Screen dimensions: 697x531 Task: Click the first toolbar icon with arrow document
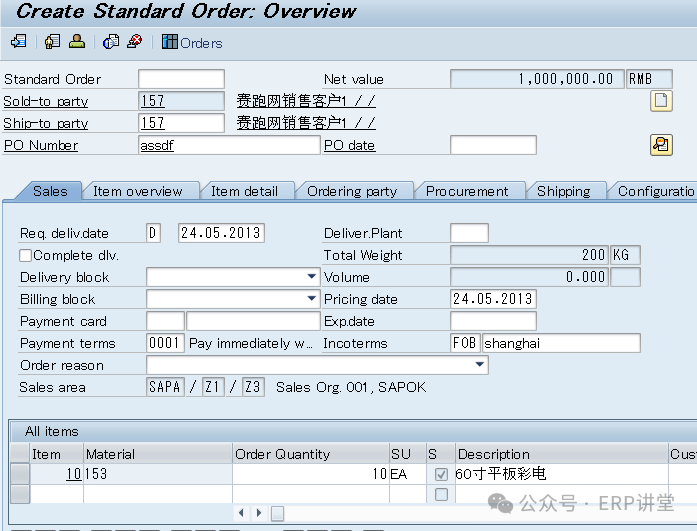[18, 42]
